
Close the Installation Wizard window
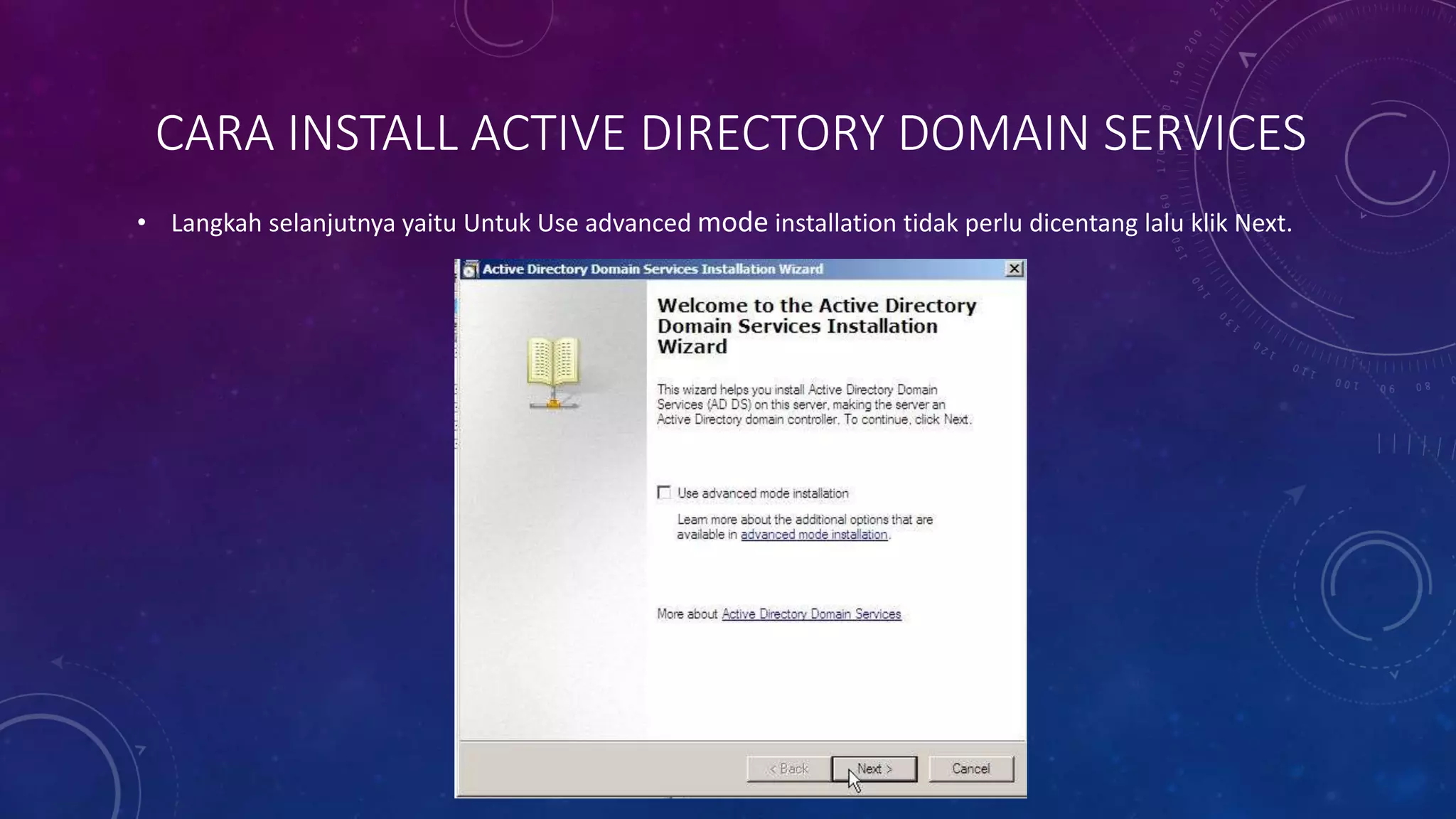tap(1015, 269)
